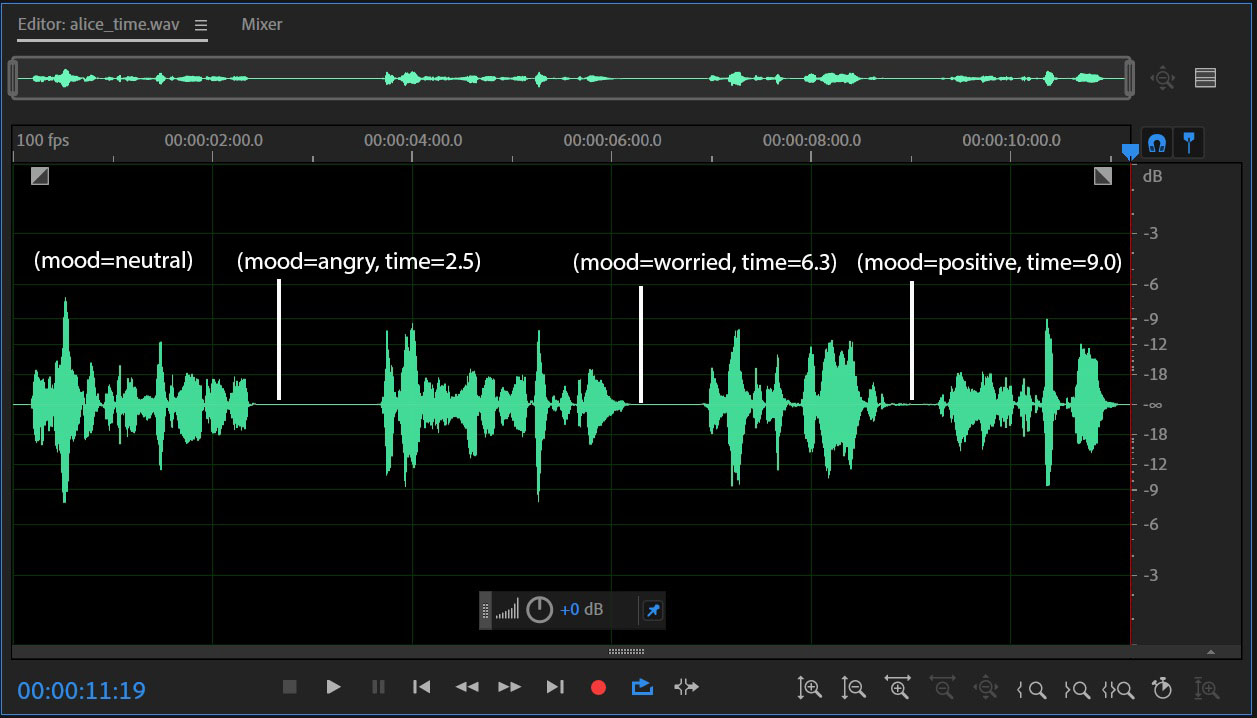Click the Zoom Out Amplitude icon
The width and height of the screenshot is (1257, 718).
click(x=853, y=688)
